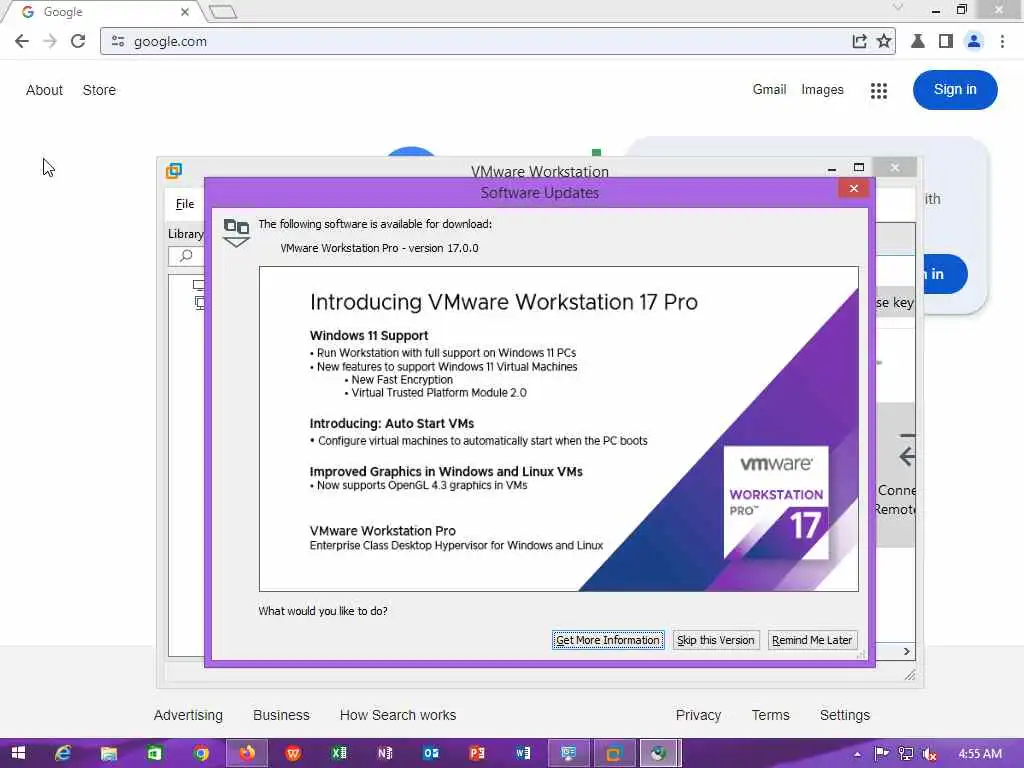Click muted volume tray icon

pyautogui.click(x=929, y=754)
